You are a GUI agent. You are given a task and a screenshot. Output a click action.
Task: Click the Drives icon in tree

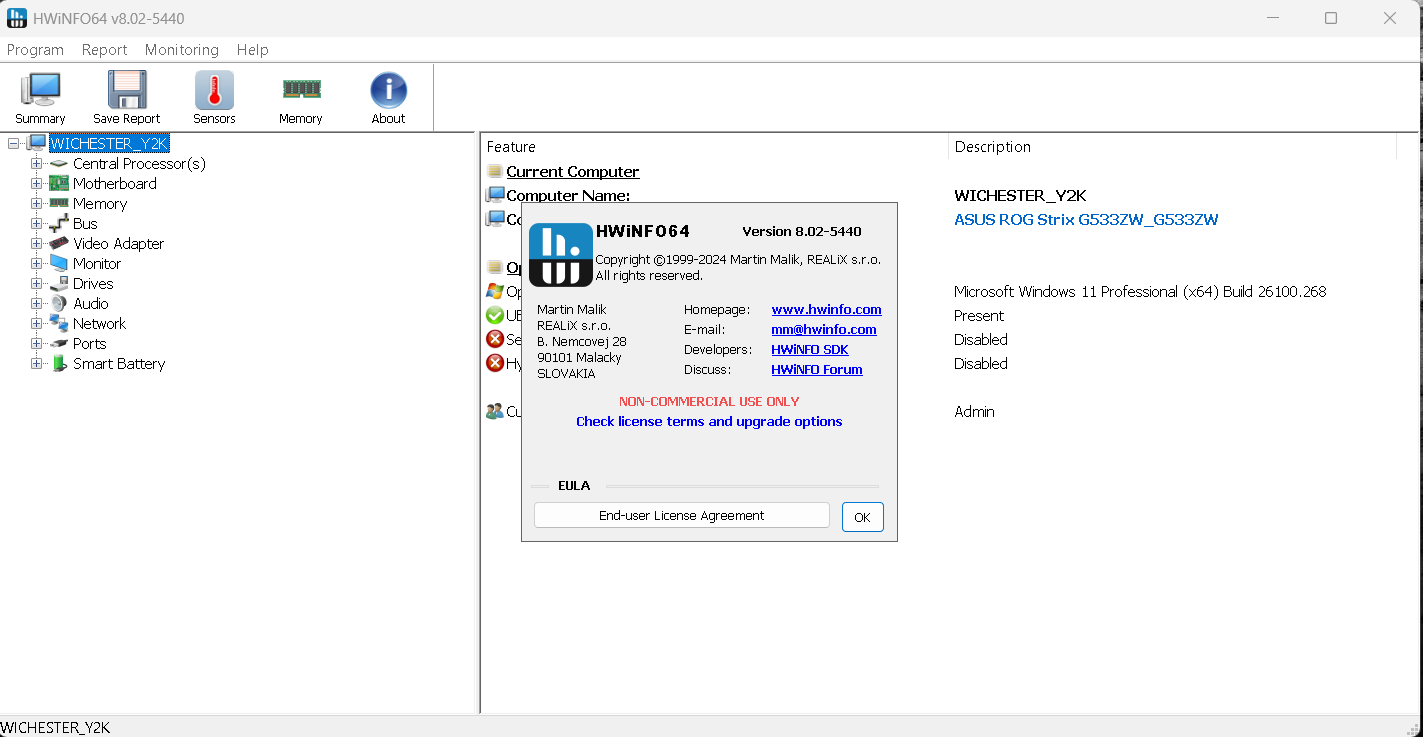(x=59, y=284)
